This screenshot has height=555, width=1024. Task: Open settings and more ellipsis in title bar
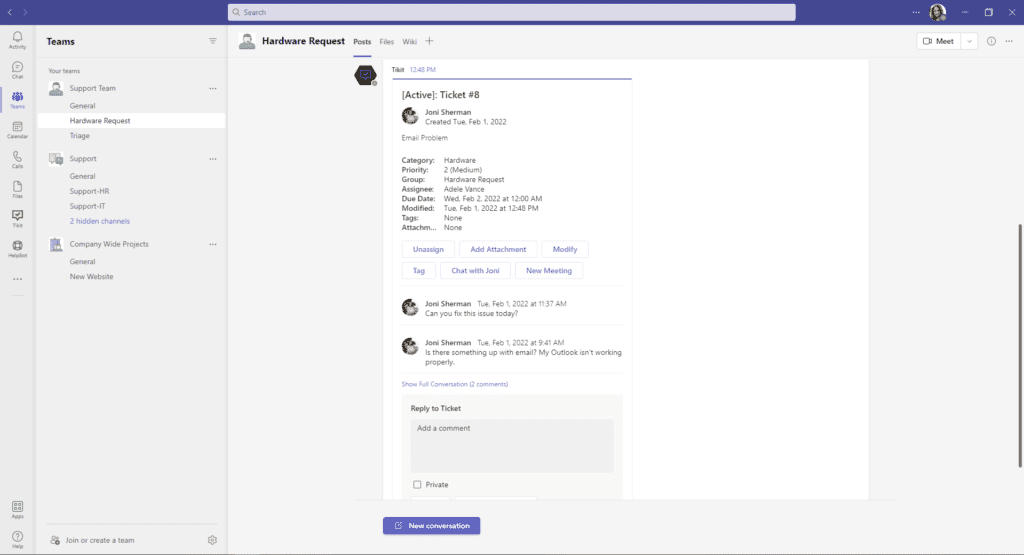click(916, 12)
